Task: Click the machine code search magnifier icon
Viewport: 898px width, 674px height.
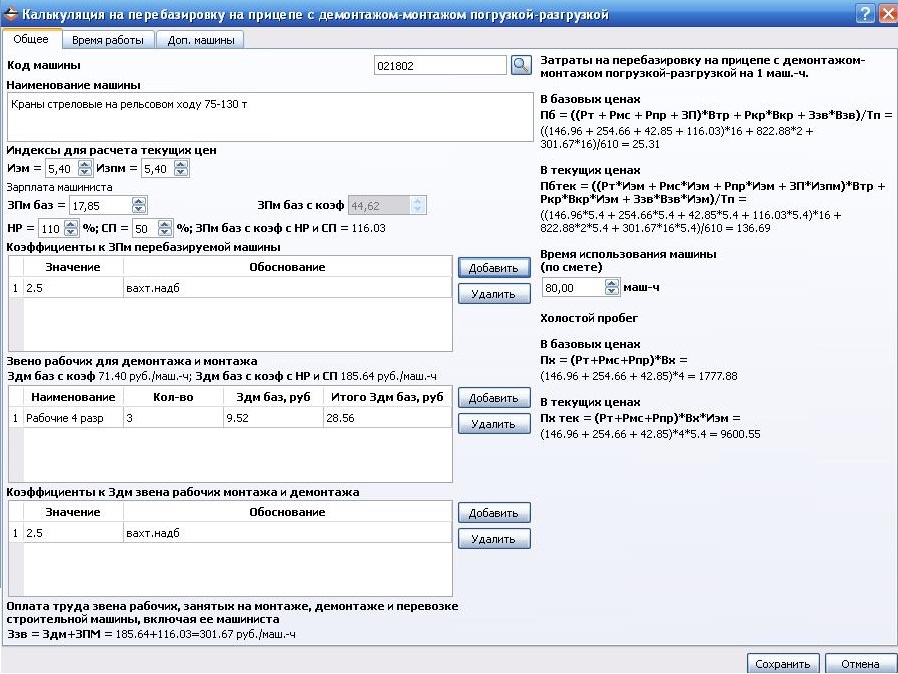Action: coord(521,65)
